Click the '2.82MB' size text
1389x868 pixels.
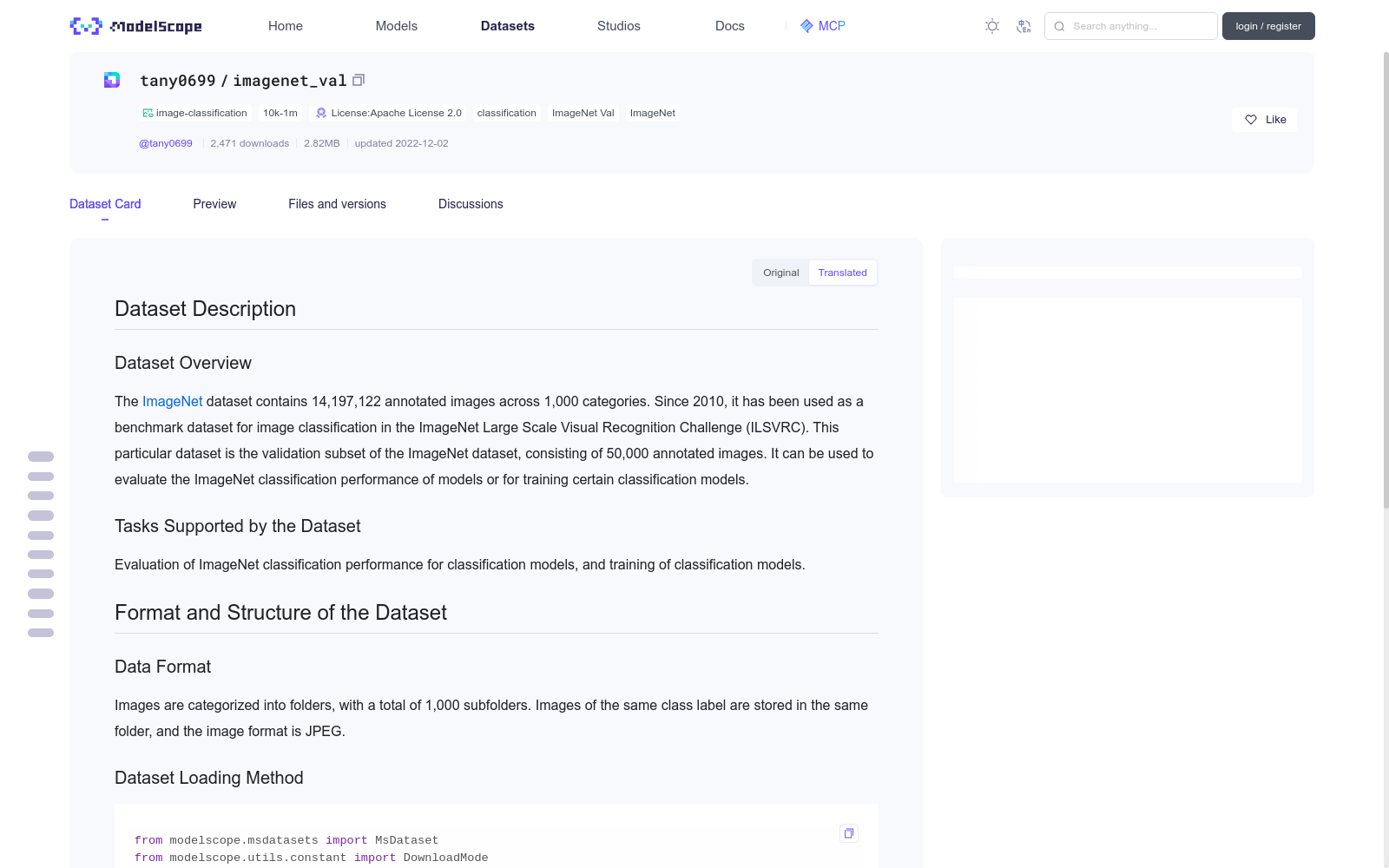click(x=322, y=143)
